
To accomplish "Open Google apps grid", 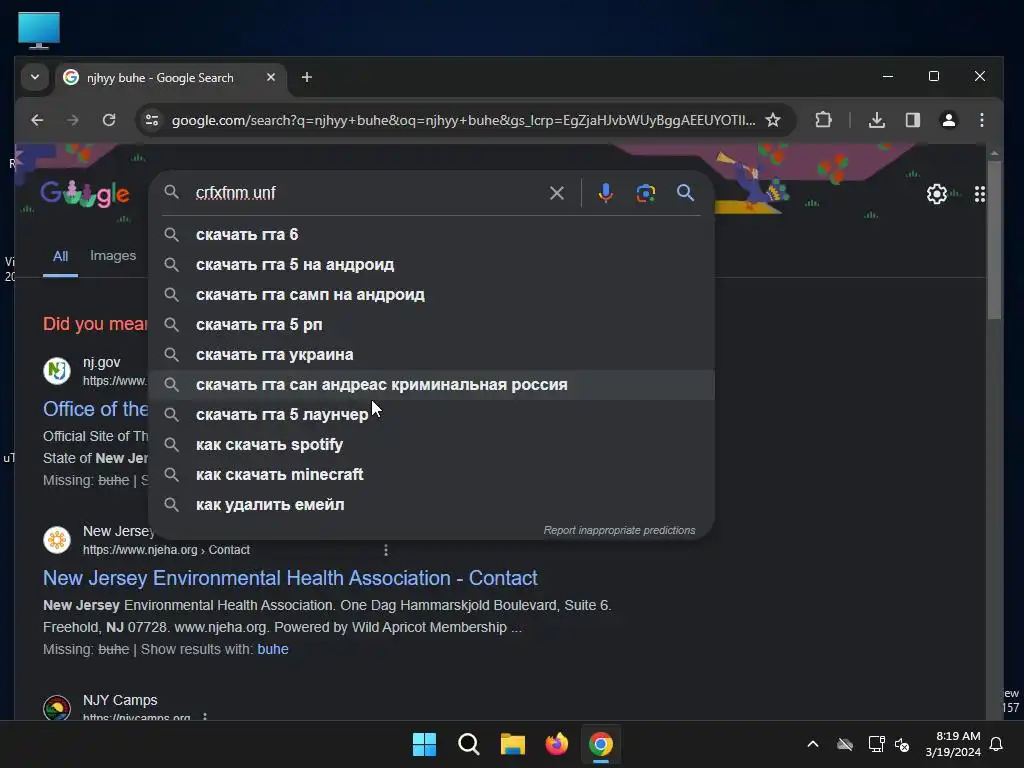I will pyautogui.click(x=980, y=194).
